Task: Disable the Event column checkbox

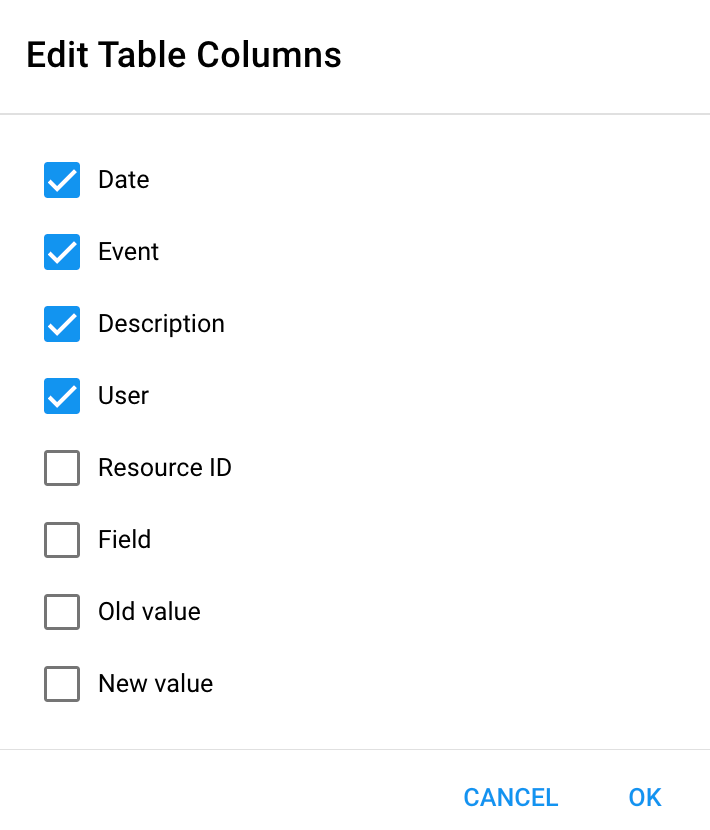Action: [x=62, y=252]
